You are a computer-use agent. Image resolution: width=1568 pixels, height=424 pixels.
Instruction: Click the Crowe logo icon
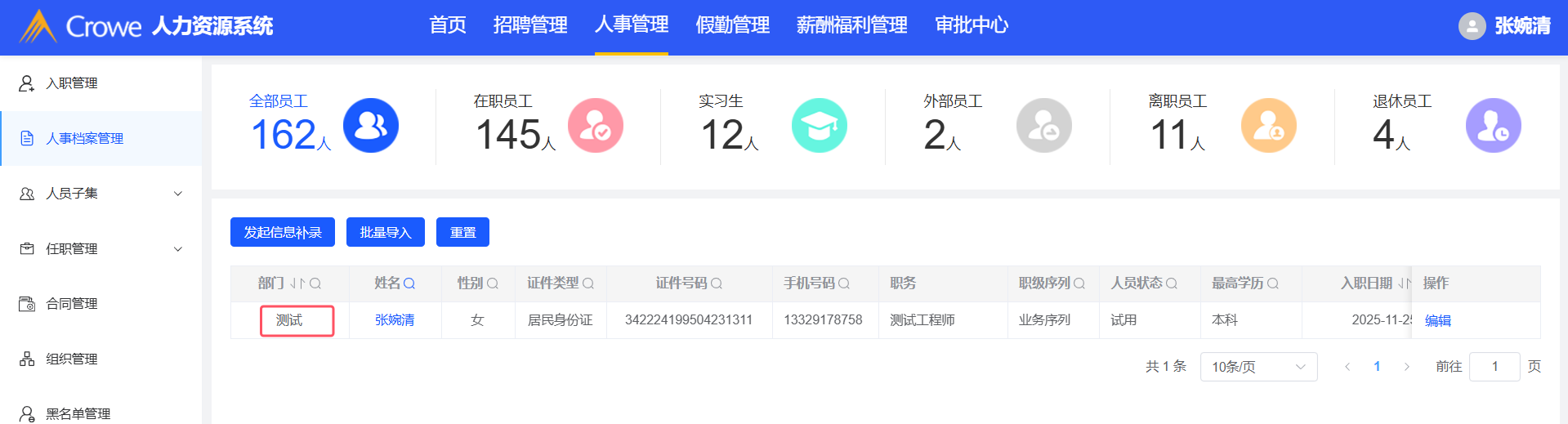tap(38, 26)
